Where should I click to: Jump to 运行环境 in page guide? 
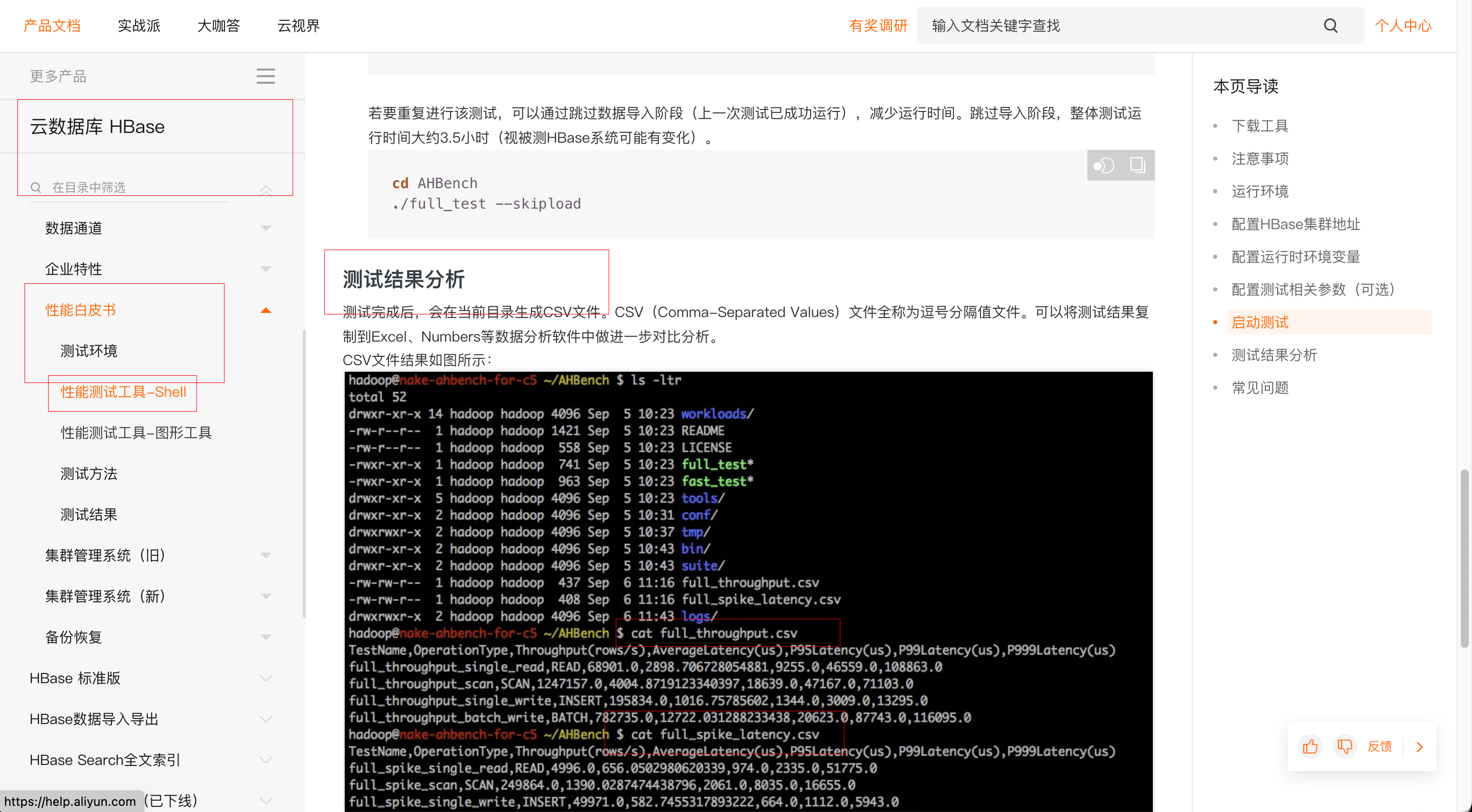click(x=1260, y=191)
